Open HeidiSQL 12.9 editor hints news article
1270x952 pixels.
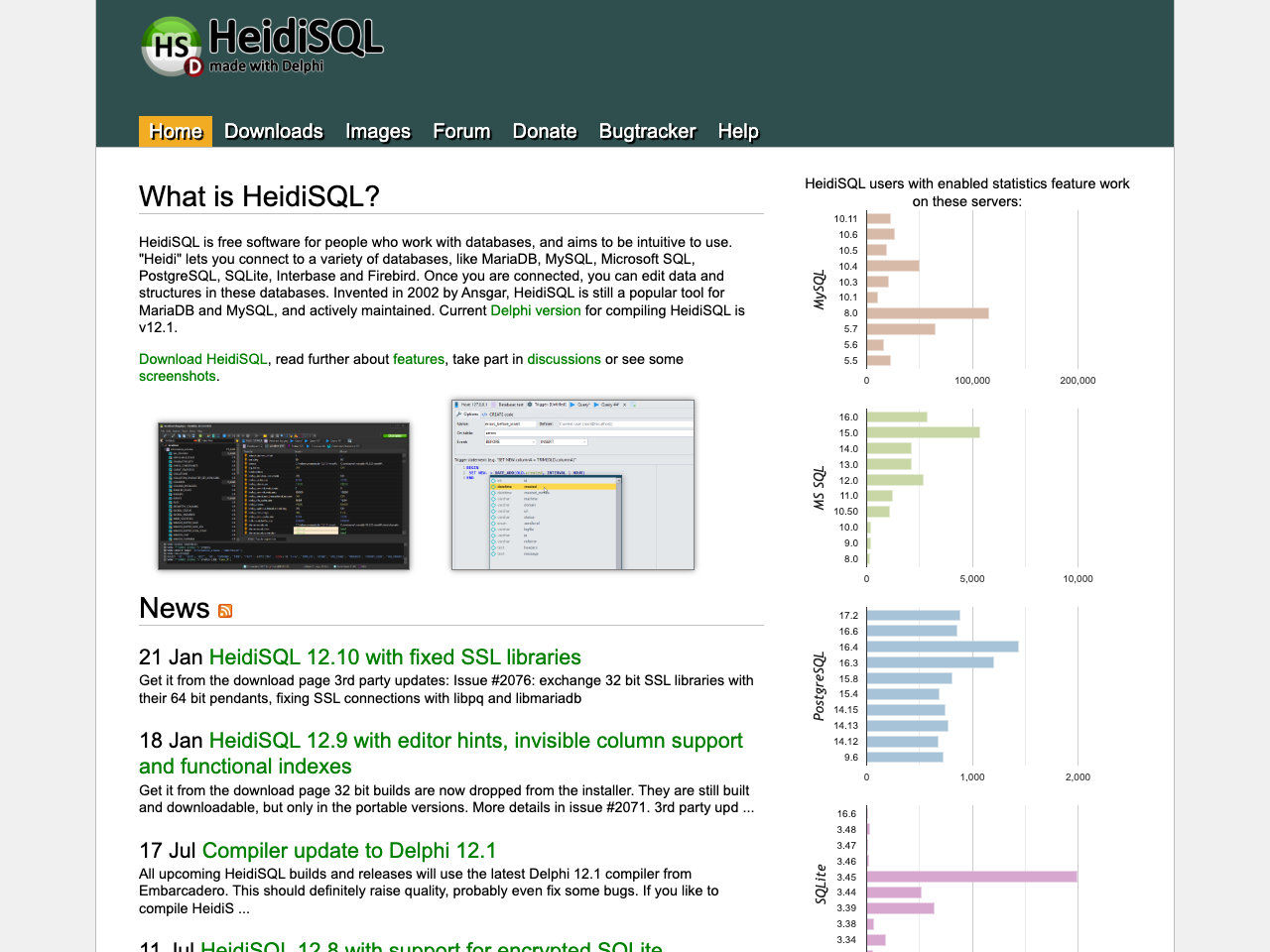(x=441, y=754)
